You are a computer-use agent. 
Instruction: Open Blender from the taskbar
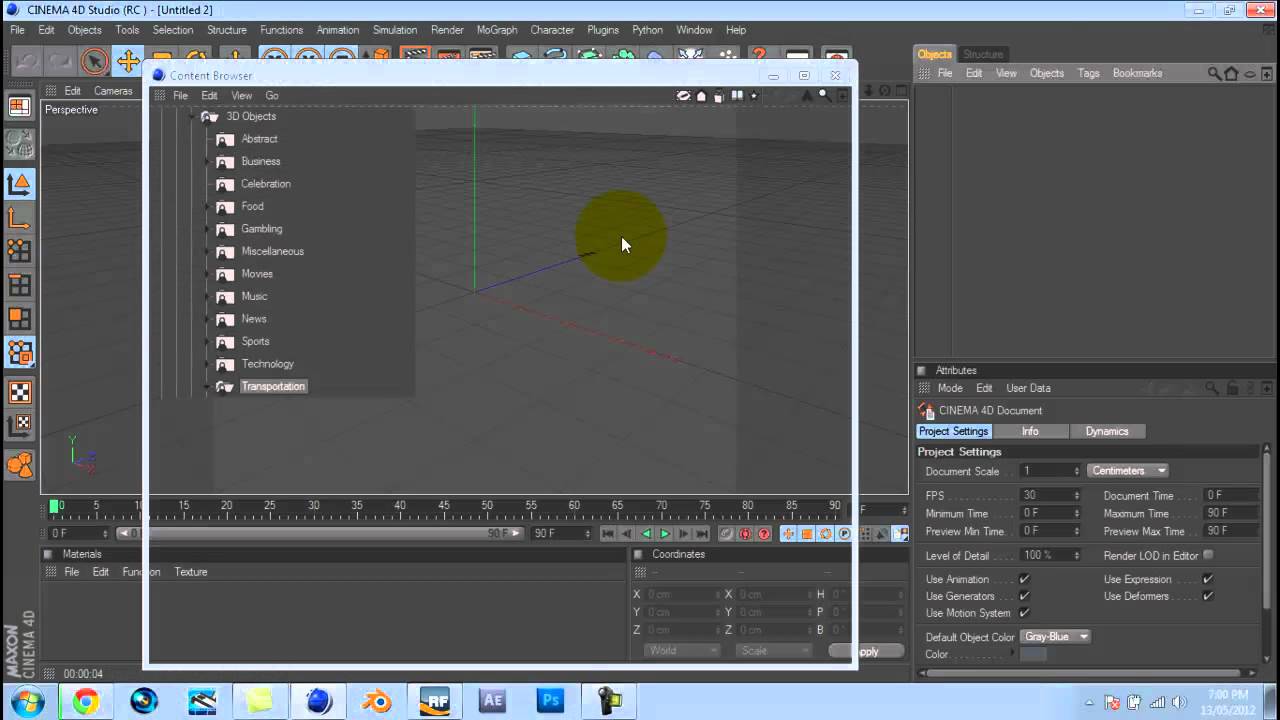pos(376,701)
